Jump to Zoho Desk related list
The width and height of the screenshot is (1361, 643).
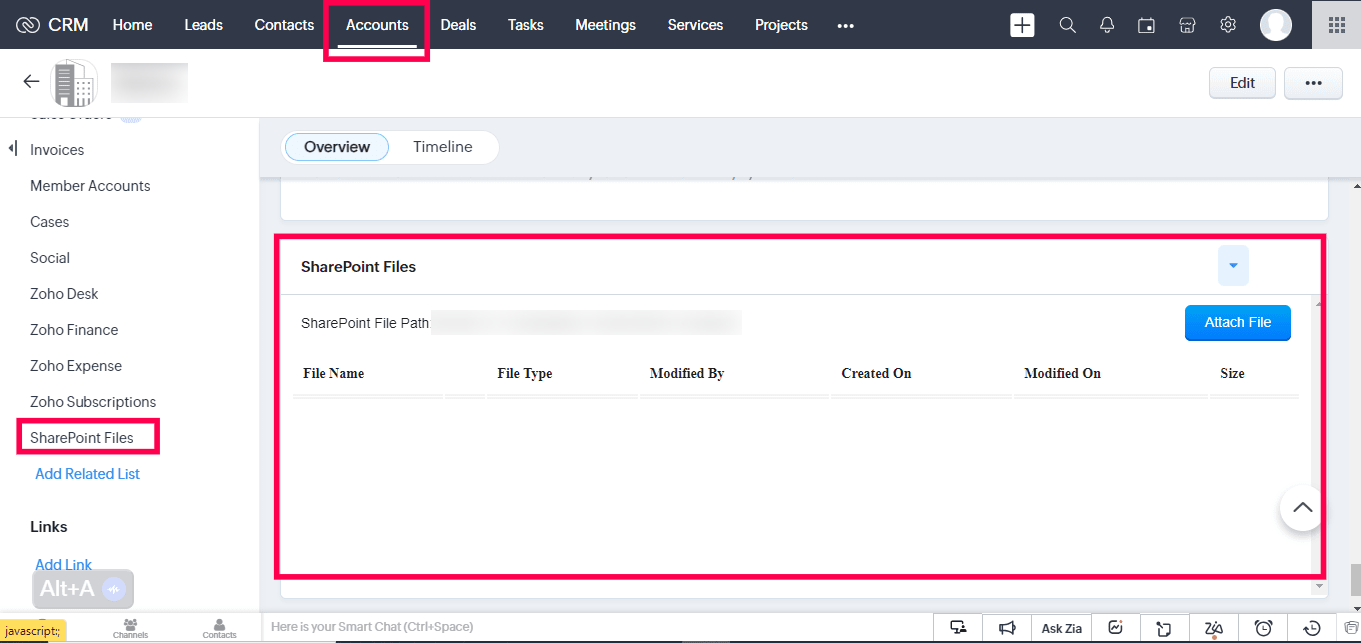(x=64, y=294)
